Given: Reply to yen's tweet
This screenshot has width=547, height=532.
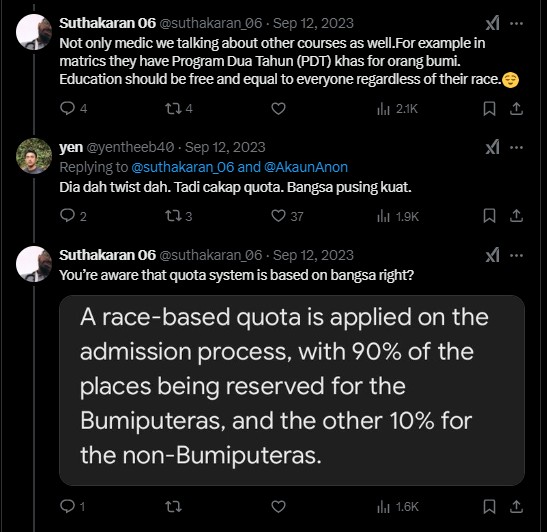Looking at the screenshot, I should pos(73,216).
